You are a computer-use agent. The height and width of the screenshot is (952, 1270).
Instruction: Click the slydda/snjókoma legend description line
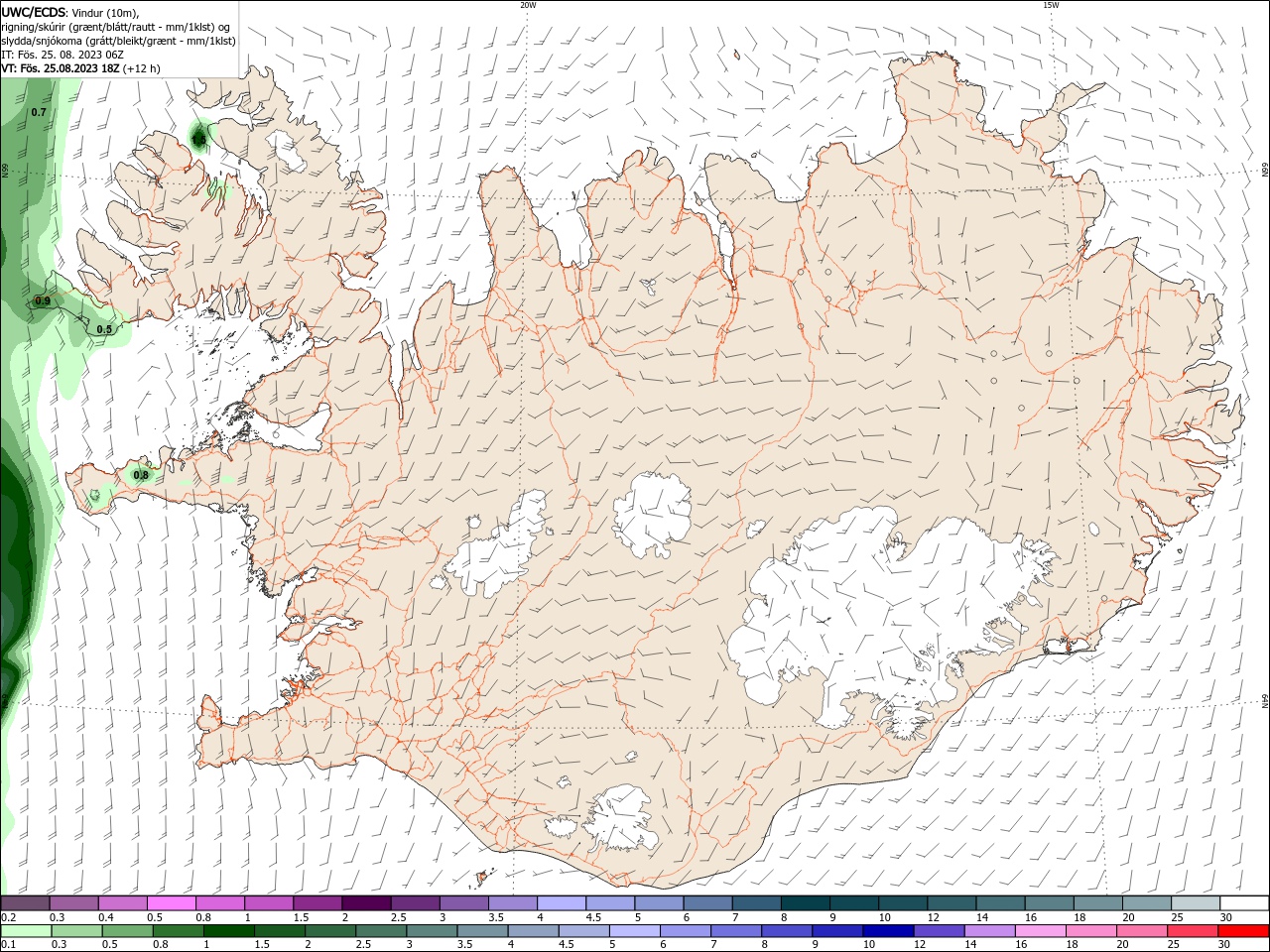119,41
